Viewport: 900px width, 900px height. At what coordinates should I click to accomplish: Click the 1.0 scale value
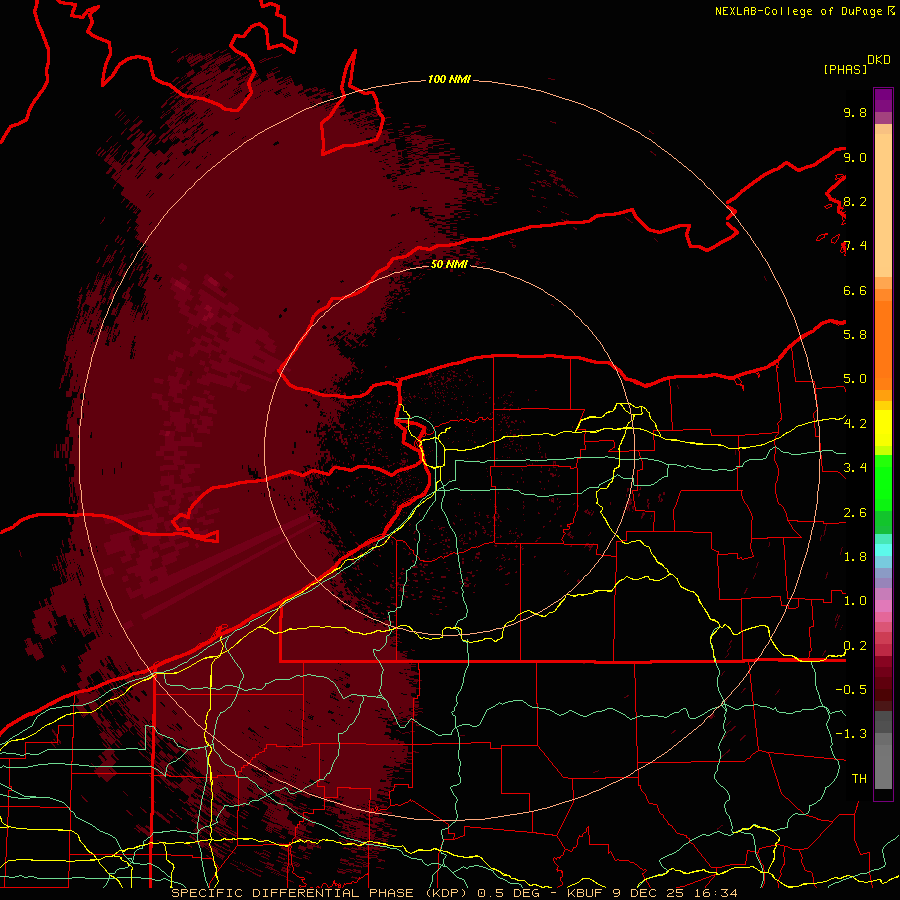pos(855,600)
